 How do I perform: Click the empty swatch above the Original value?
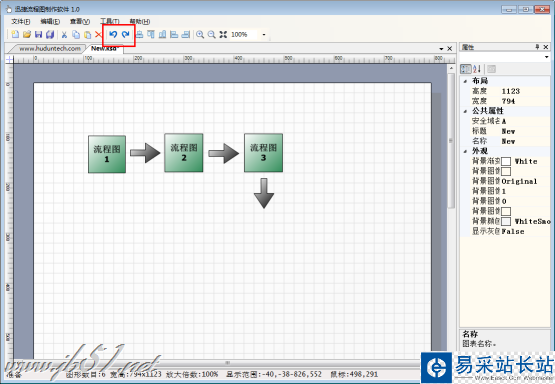[506, 171]
